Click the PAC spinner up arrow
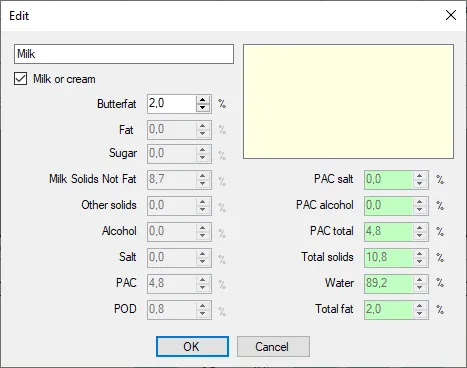Screen dimensions: 467x368 203,280
